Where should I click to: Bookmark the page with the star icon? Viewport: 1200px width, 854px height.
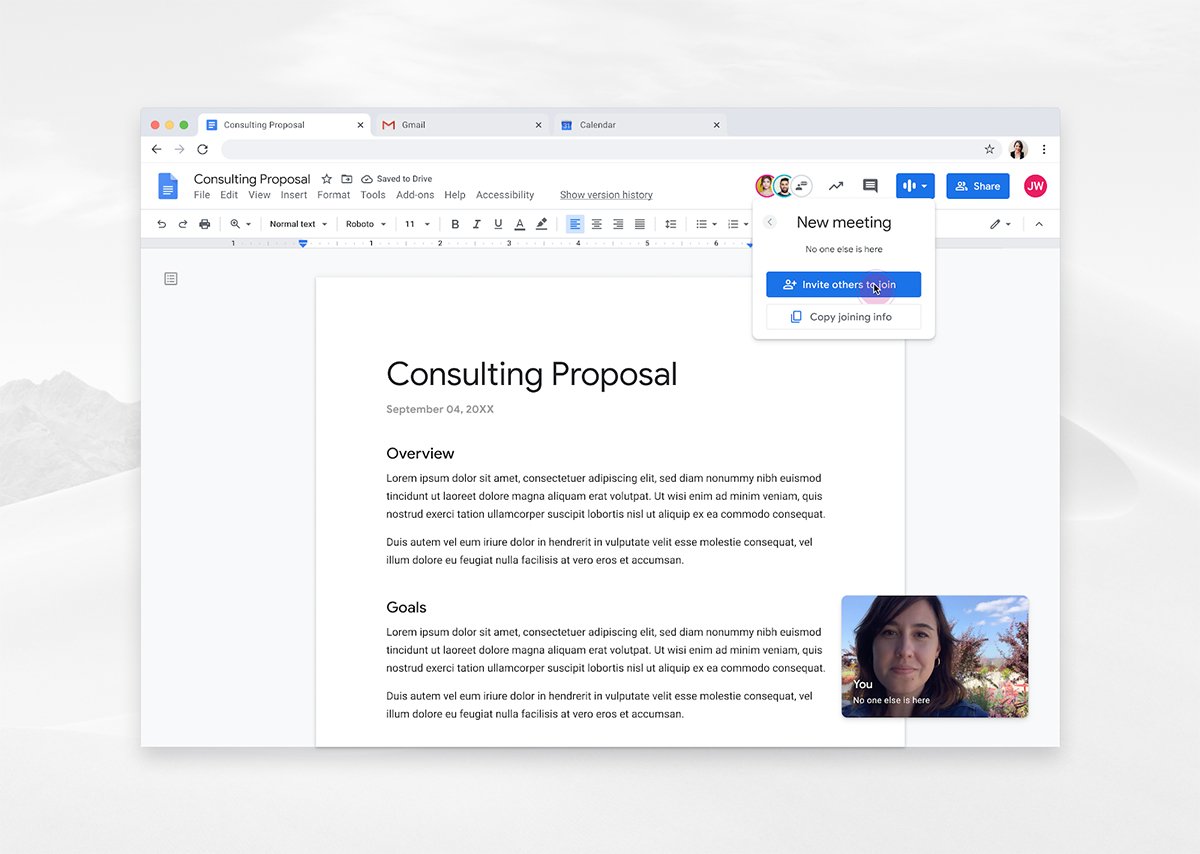[989, 149]
